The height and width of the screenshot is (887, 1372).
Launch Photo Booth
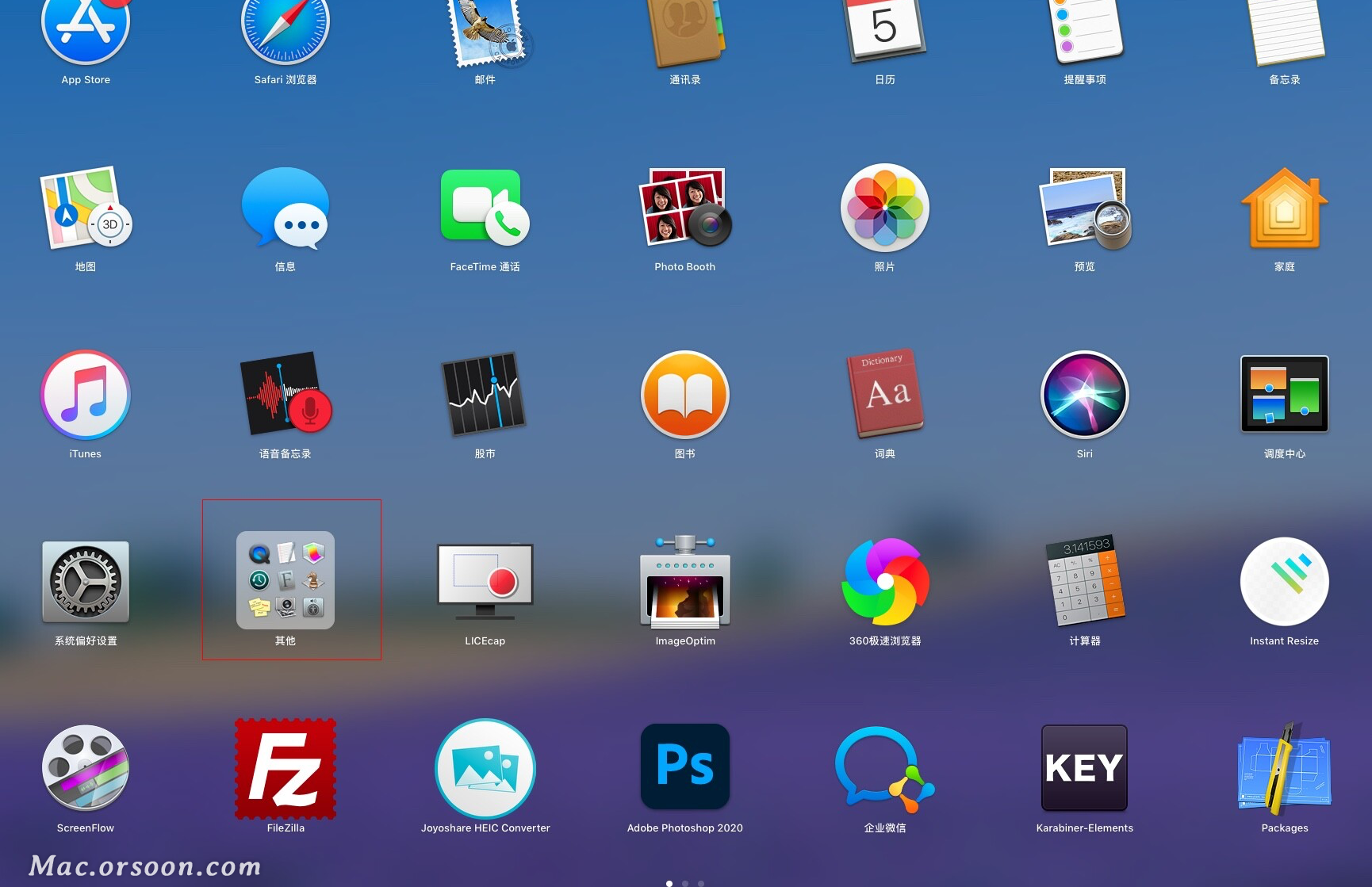click(684, 208)
